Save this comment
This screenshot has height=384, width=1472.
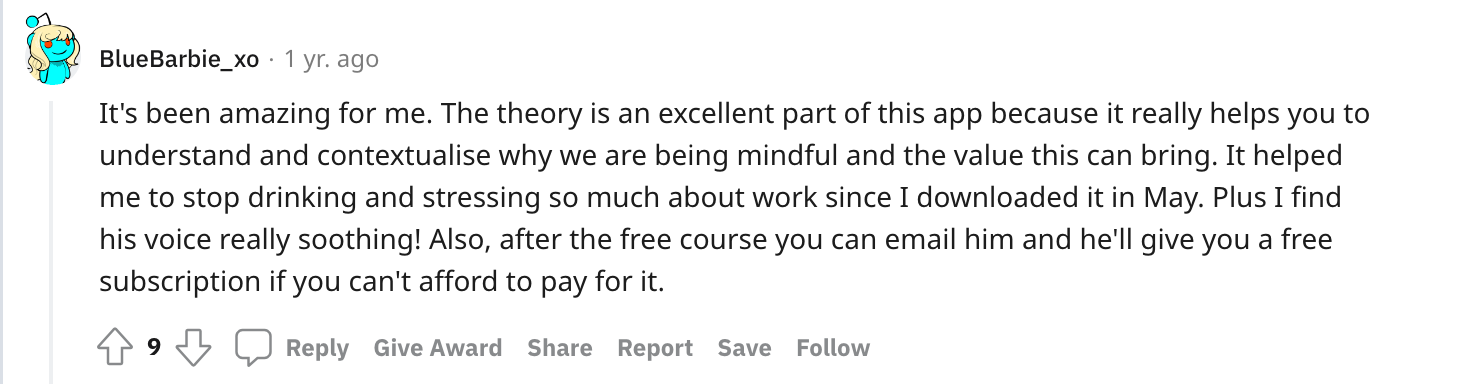coord(744,348)
